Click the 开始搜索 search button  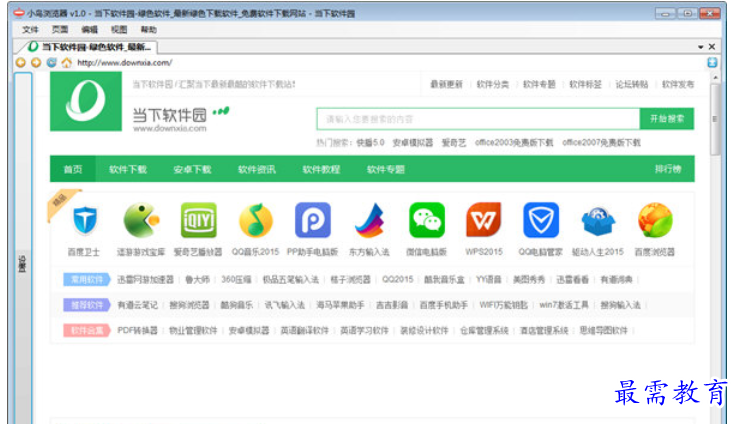(667, 118)
